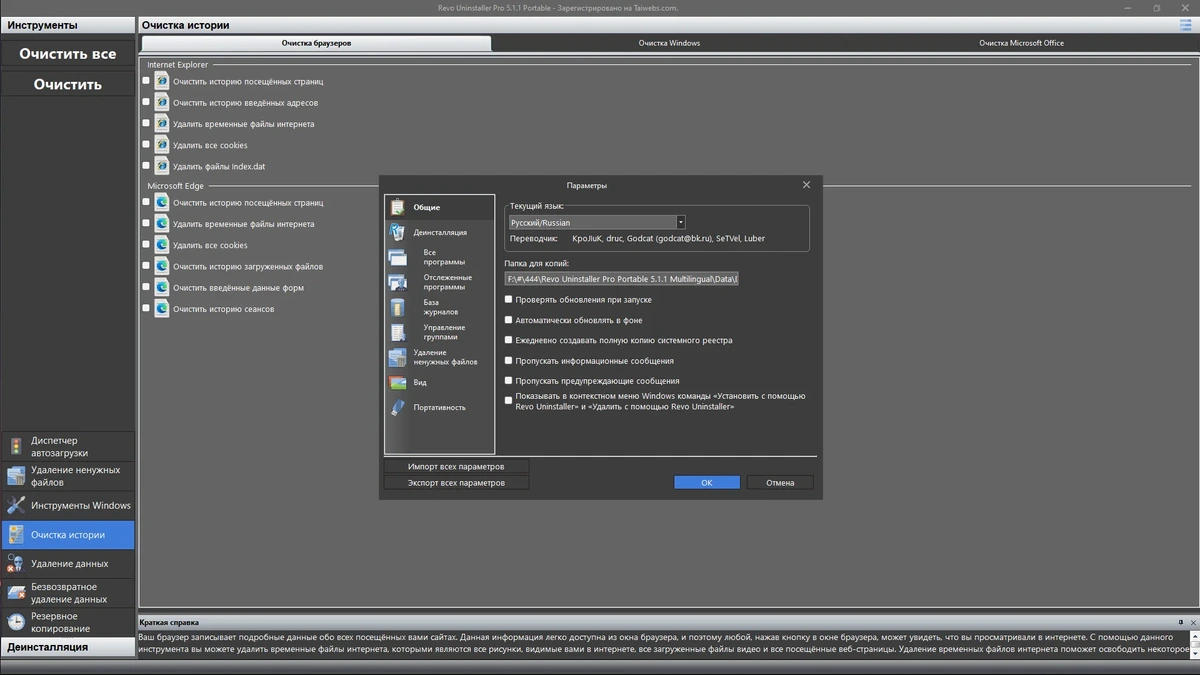Check Пропускать предупреждающие сообщения

click(509, 380)
